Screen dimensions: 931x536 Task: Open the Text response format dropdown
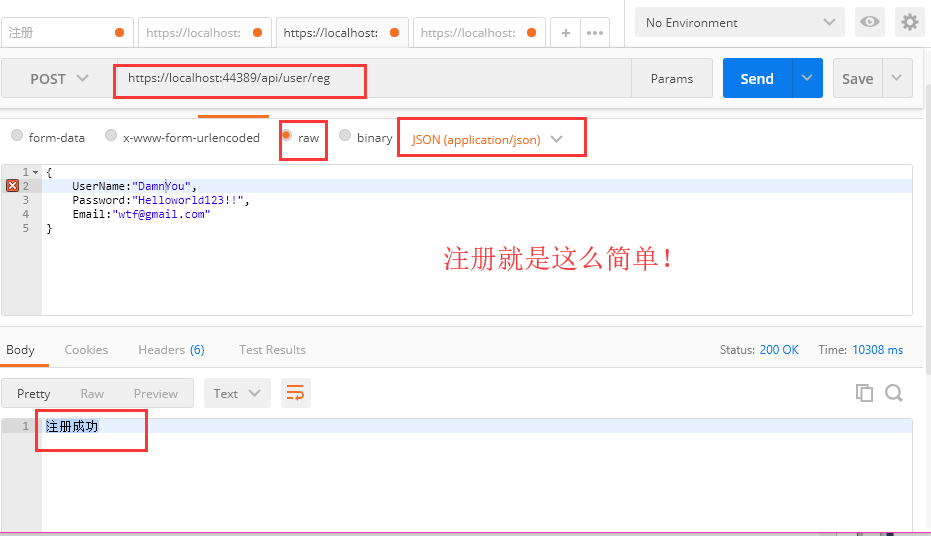237,393
